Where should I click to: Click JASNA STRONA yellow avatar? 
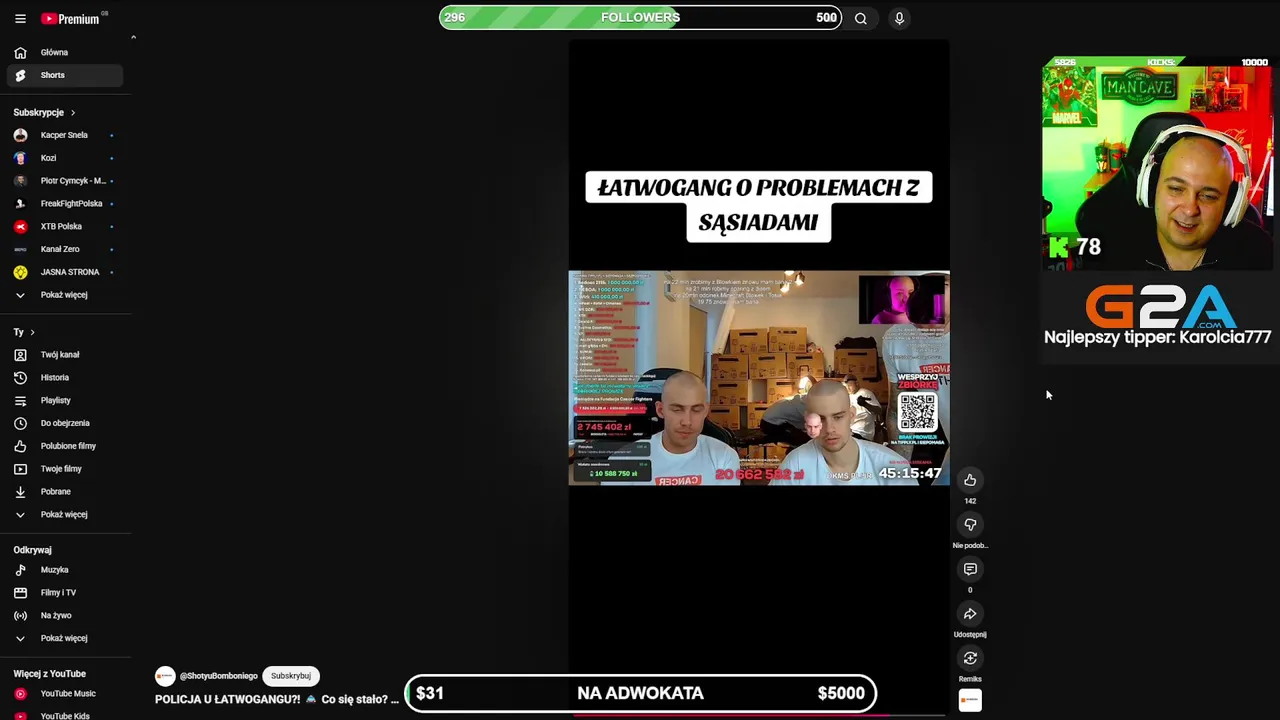[20, 272]
